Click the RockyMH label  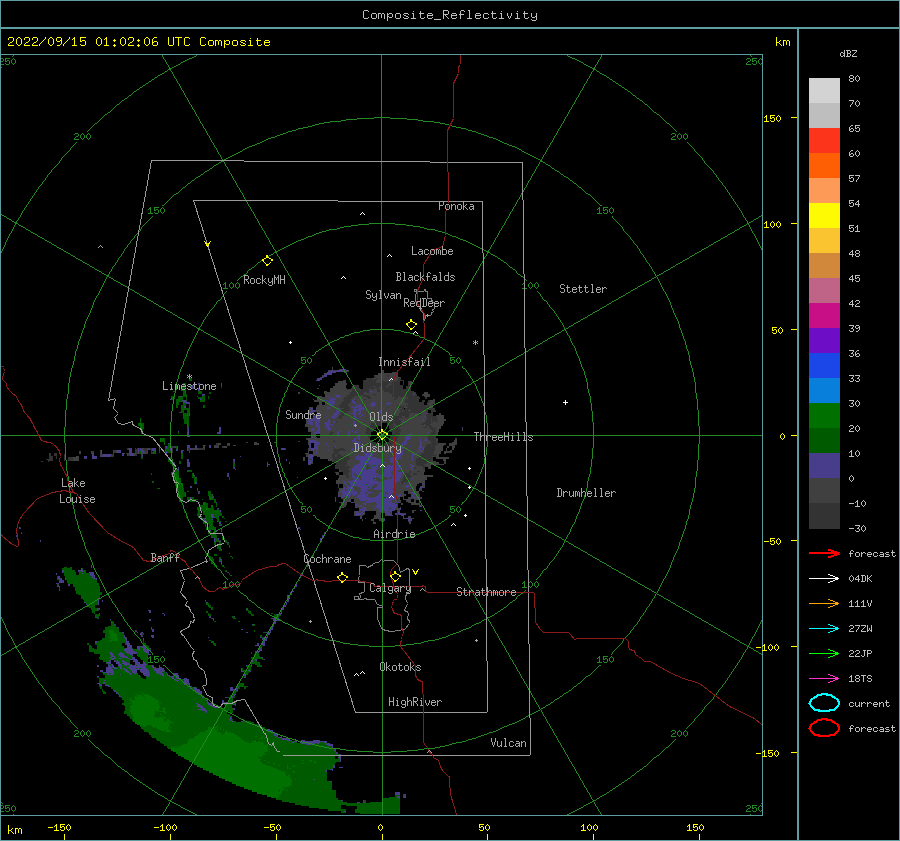coord(264,280)
